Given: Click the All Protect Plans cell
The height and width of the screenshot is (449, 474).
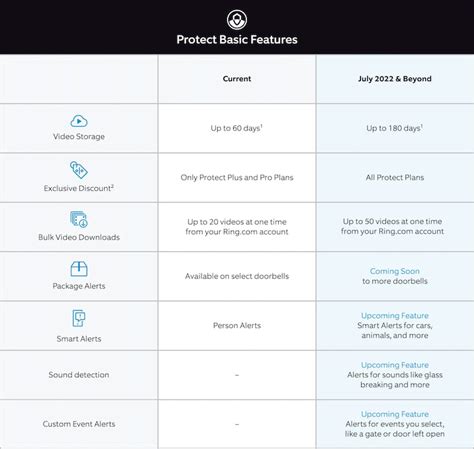Looking at the screenshot, I should pos(395,177).
